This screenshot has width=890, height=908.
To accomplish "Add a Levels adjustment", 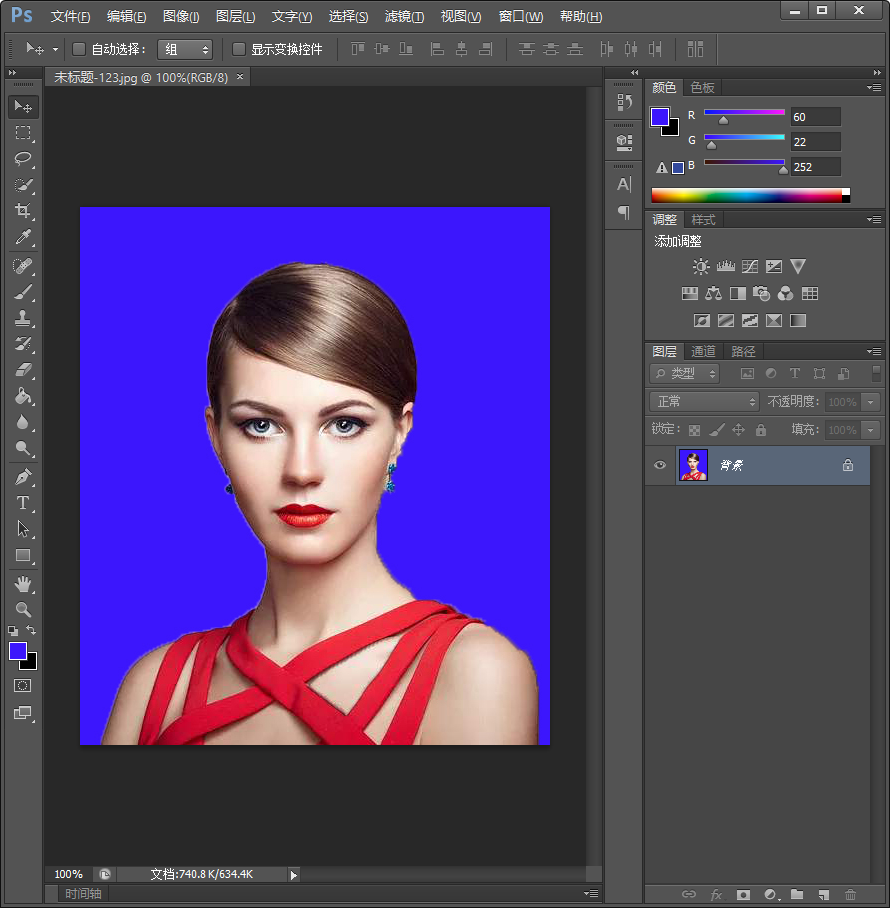I will point(726,266).
